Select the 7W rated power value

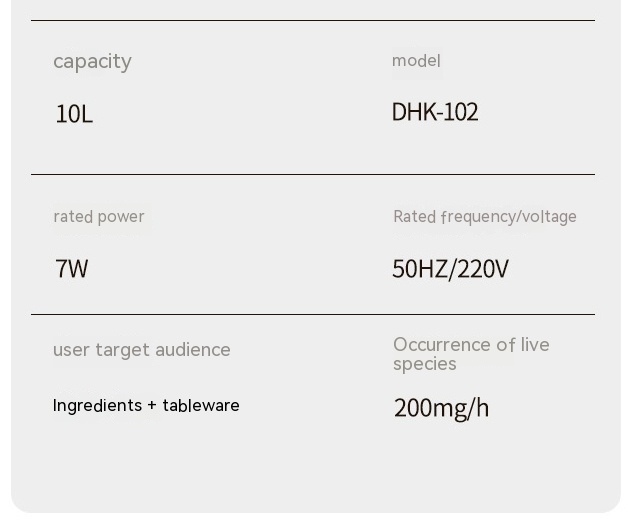point(72,269)
